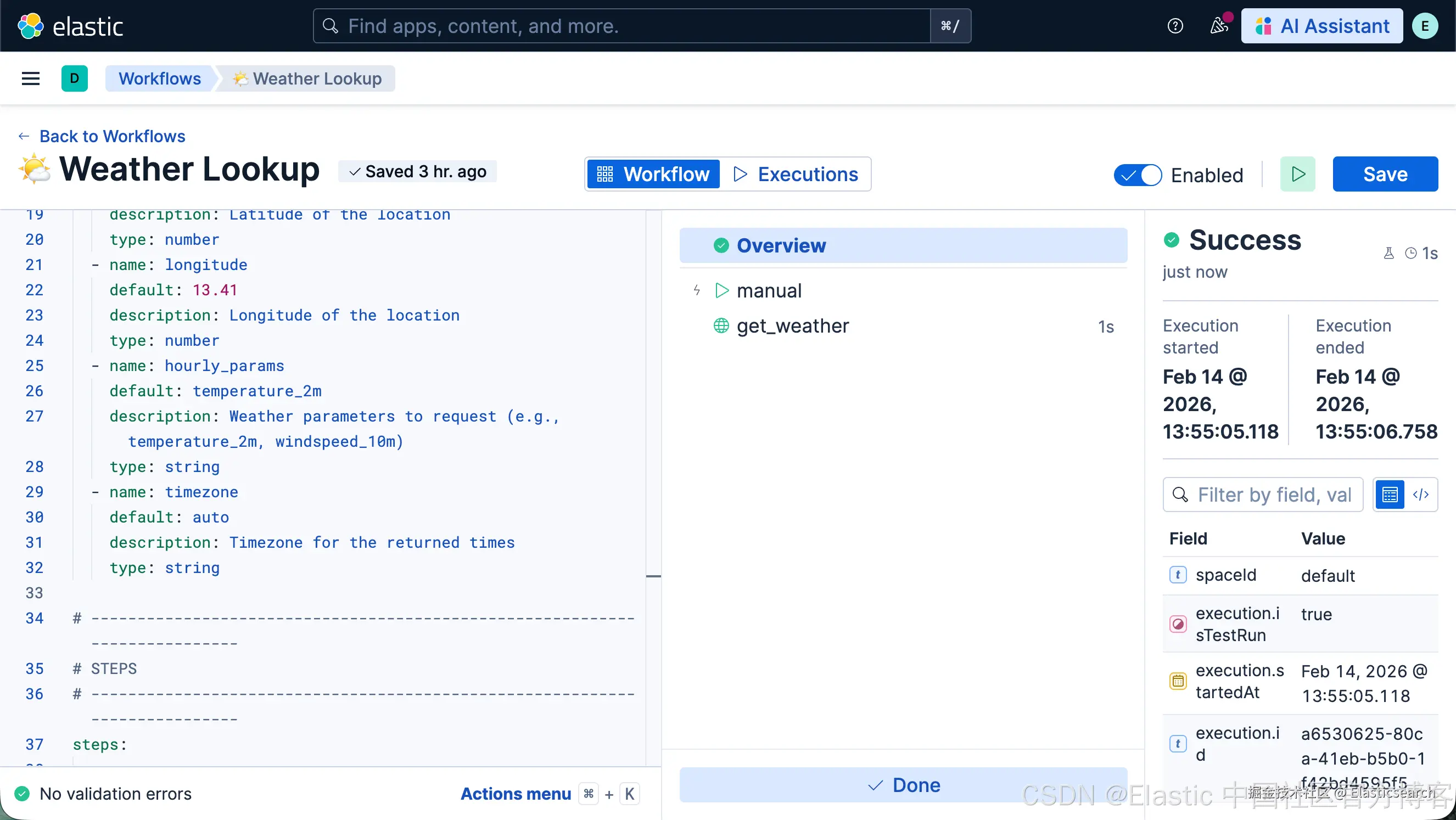This screenshot has height=820, width=1456.
Task: Go Back to Workflows link
Action: [x=112, y=136]
